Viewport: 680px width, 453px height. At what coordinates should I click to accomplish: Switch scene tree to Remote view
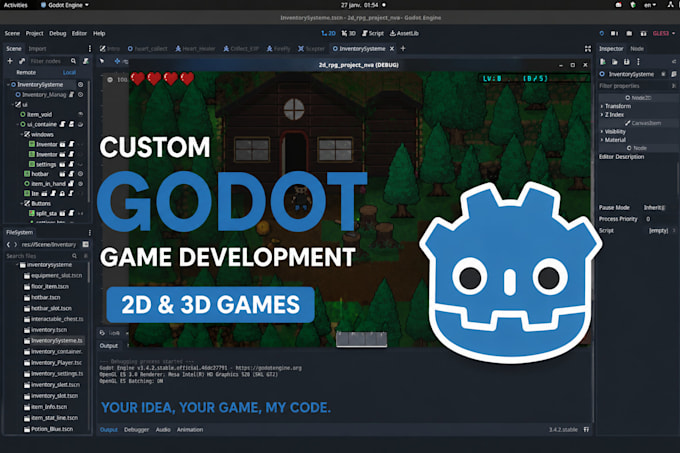(x=26, y=72)
